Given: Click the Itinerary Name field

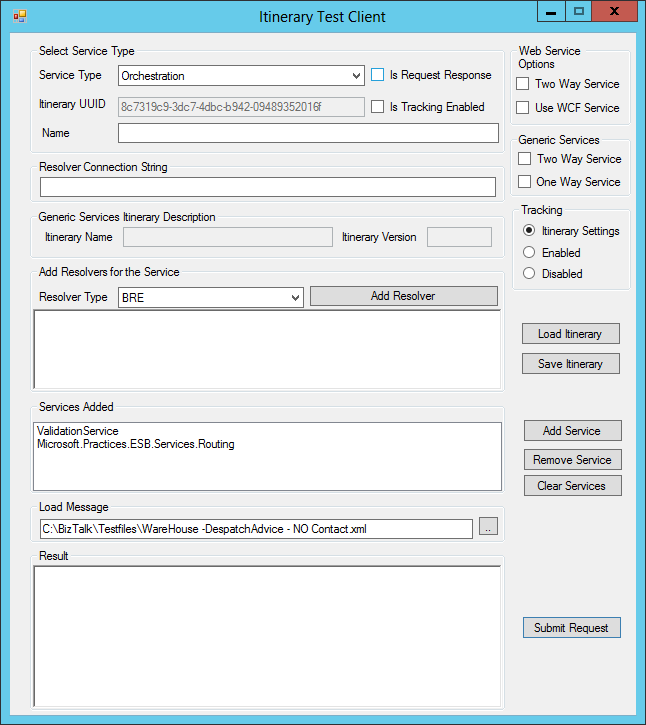Looking at the screenshot, I should tap(228, 237).
